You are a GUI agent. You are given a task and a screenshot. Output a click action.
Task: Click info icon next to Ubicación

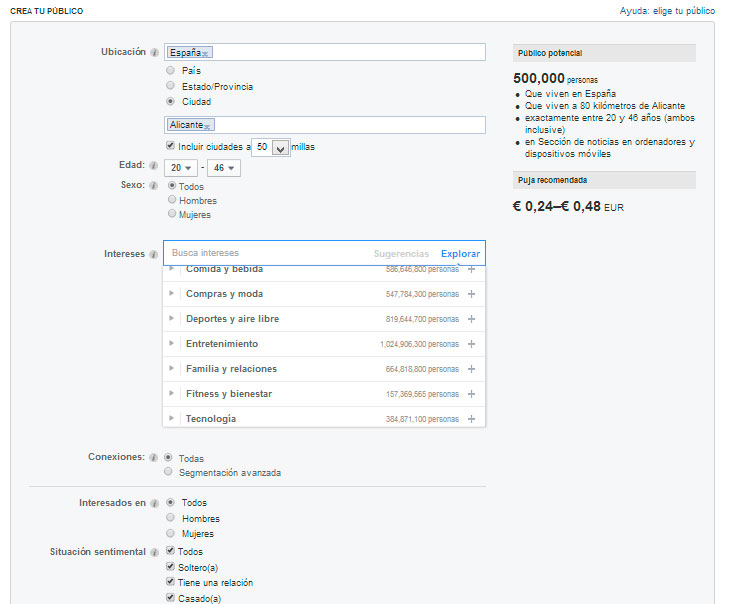(154, 52)
